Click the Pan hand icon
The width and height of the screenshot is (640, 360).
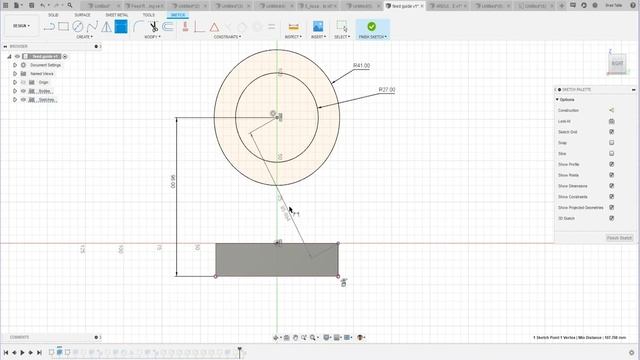[295, 338]
